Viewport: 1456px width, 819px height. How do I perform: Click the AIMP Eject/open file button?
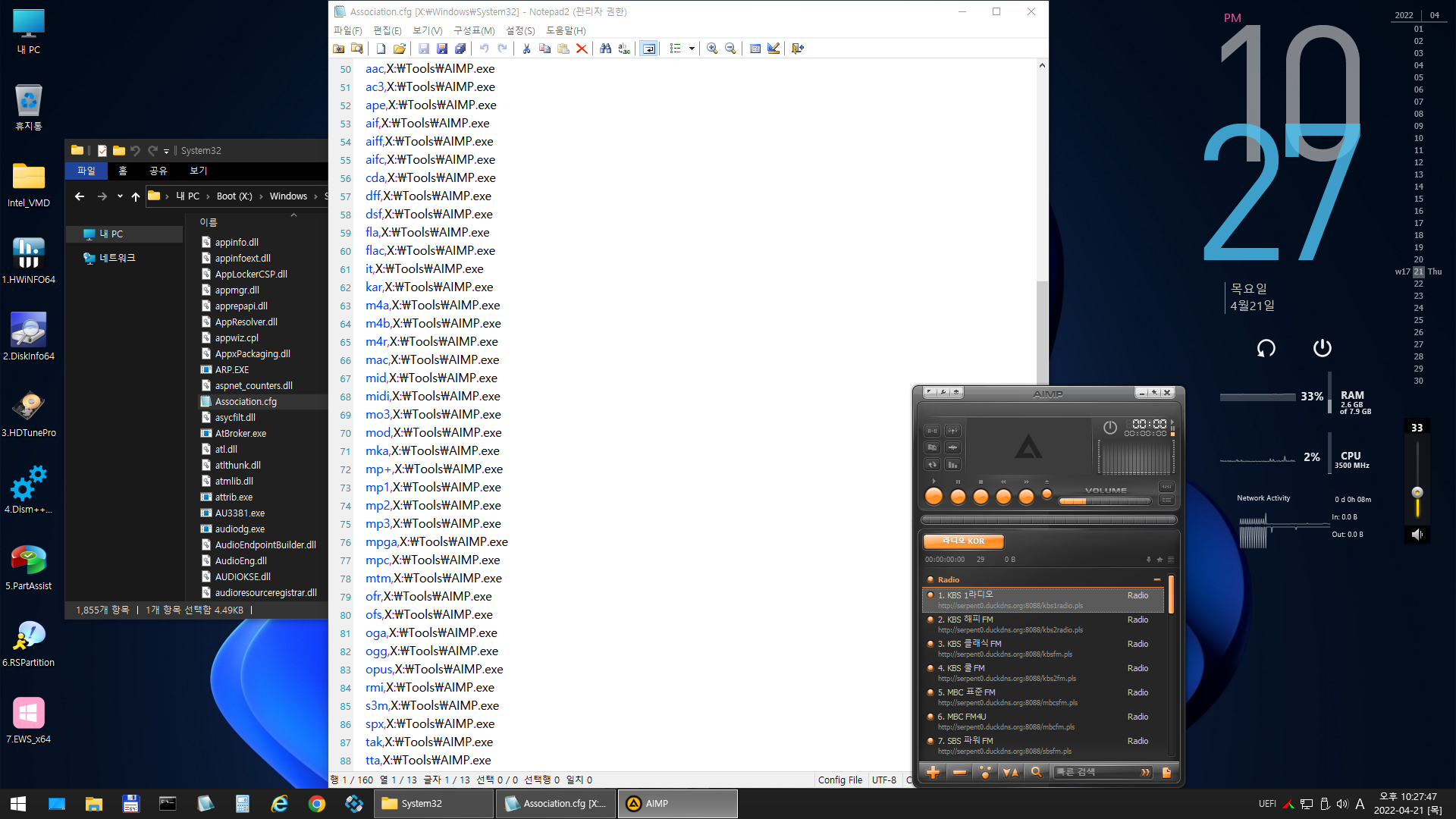tap(1047, 494)
